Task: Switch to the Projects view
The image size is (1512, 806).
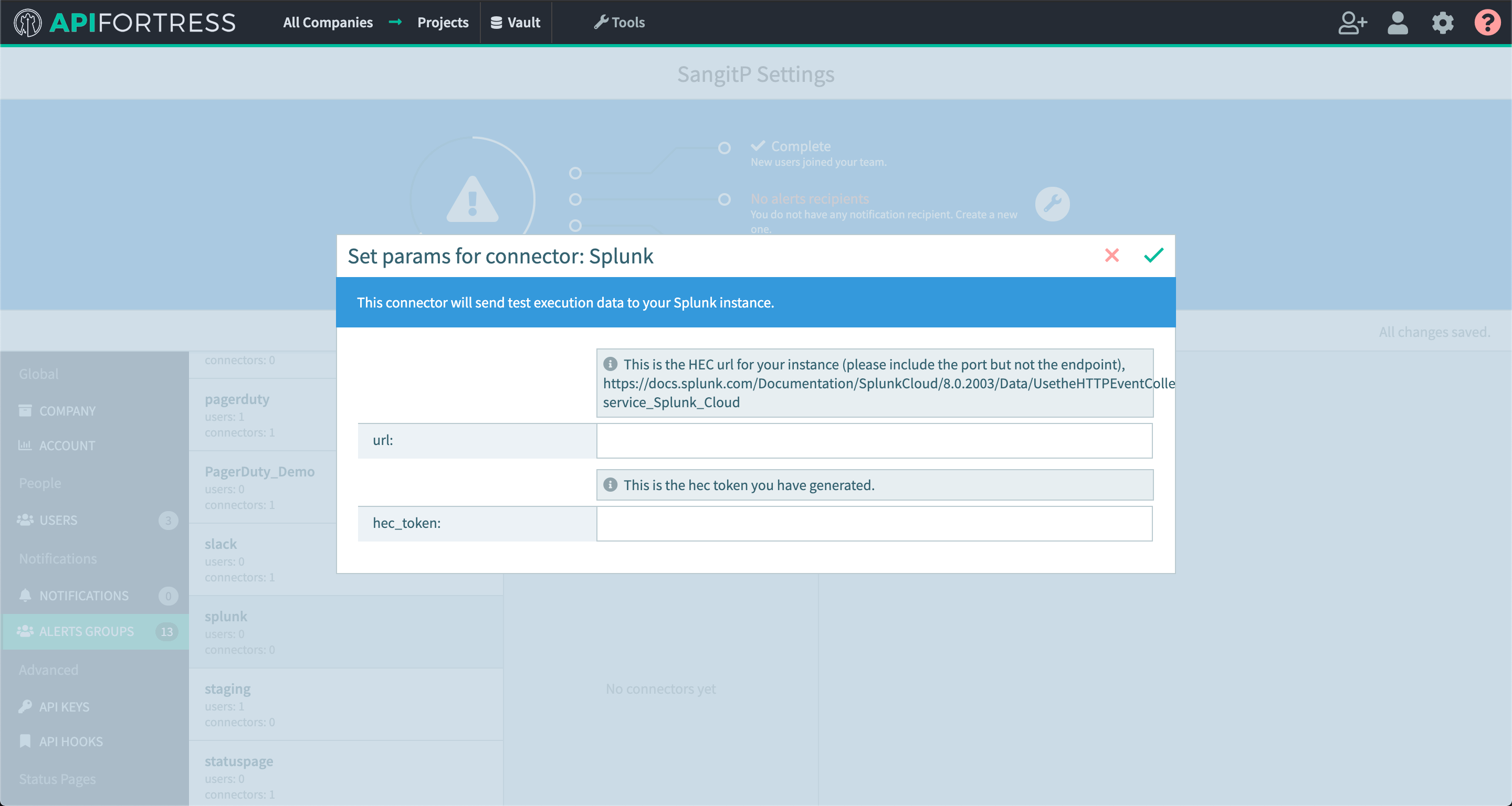Action: pos(443,22)
